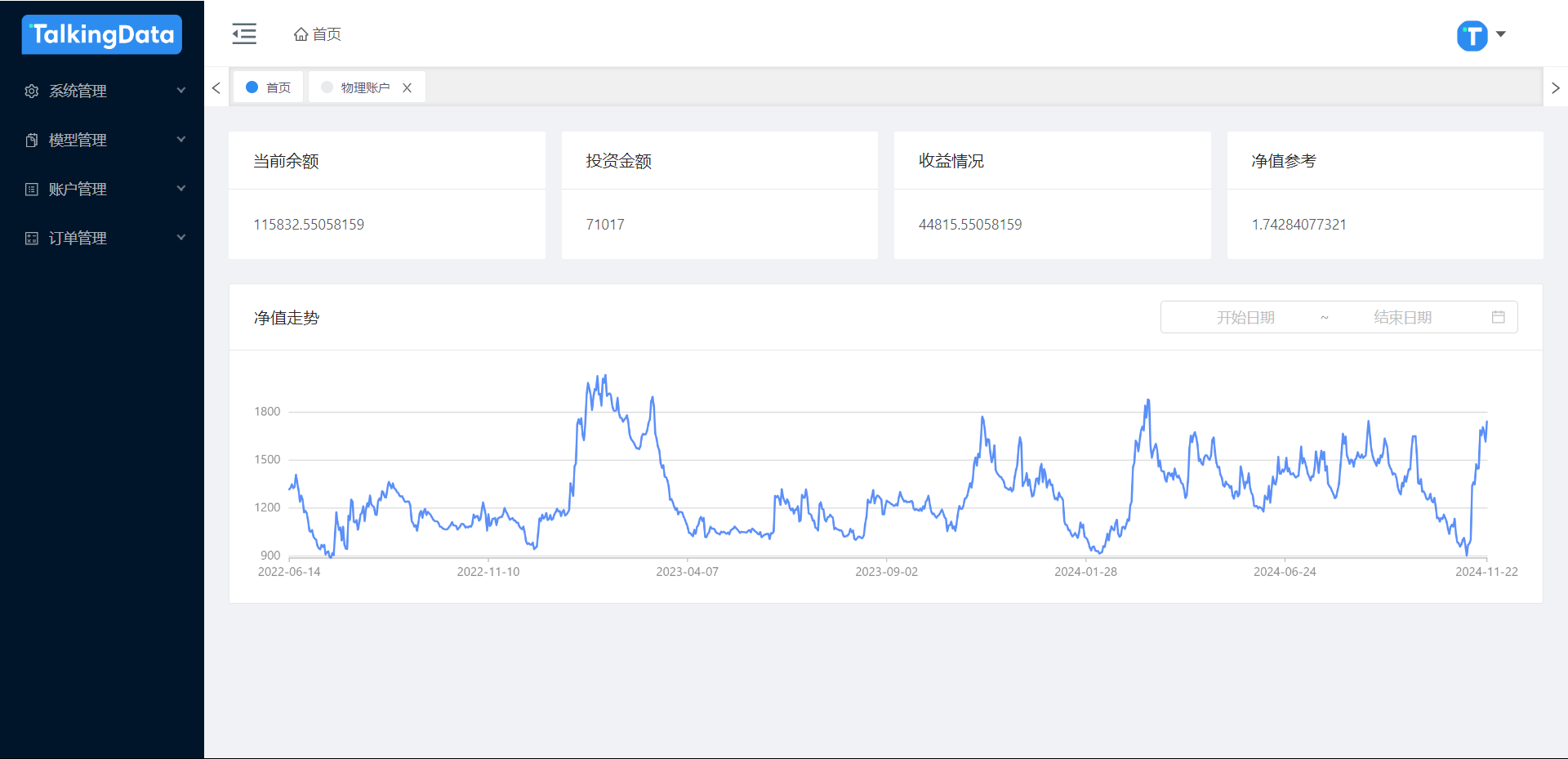The width and height of the screenshot is (1568, 759).
Task: Click the home icon in breadcrumb
Action: (x=301, y=34)
